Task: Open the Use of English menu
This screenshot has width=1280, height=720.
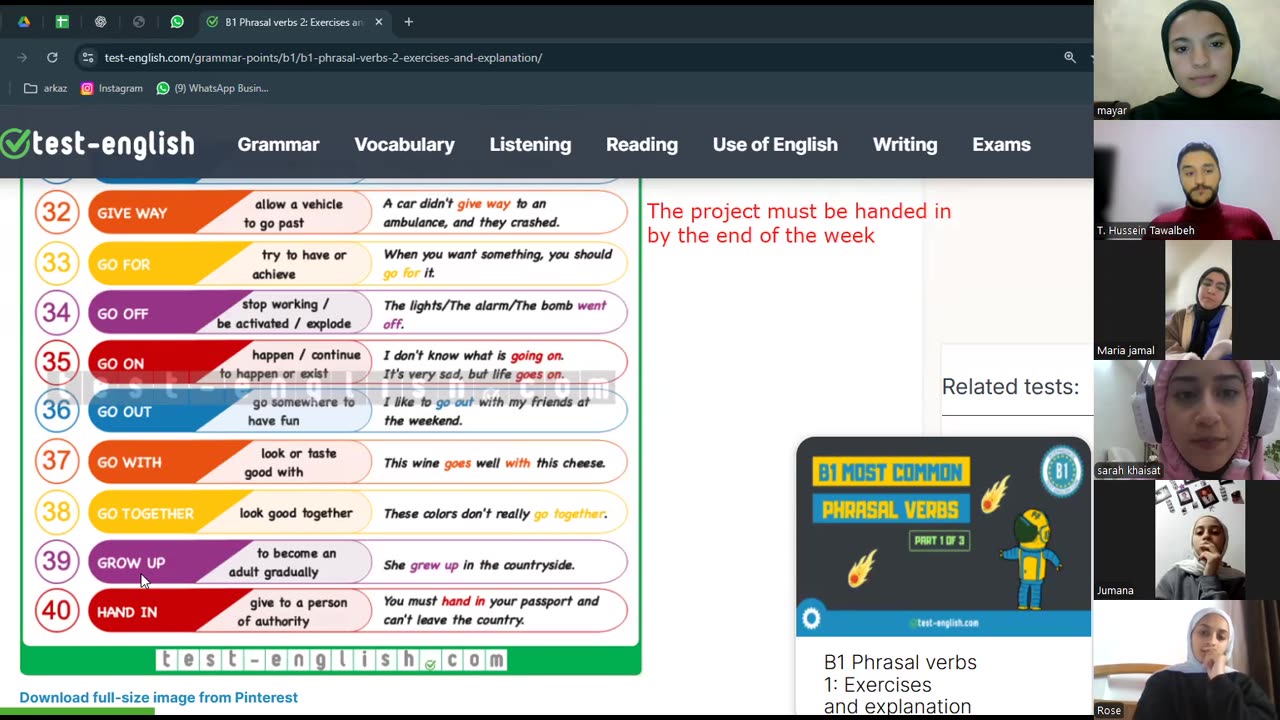Action: pyautogui.click(x=775, y=145)
